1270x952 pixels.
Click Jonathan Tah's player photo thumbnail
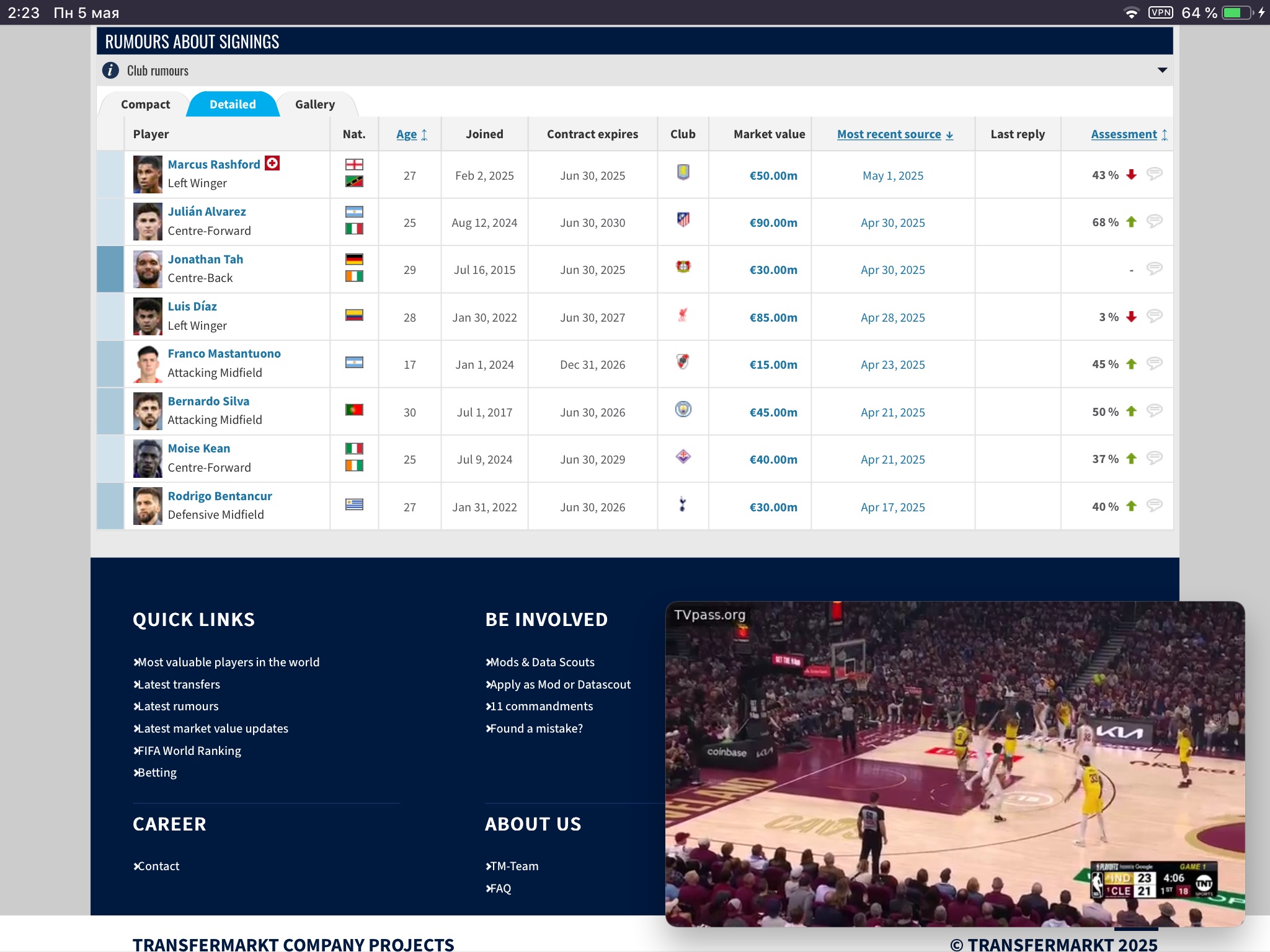[148, 269]
